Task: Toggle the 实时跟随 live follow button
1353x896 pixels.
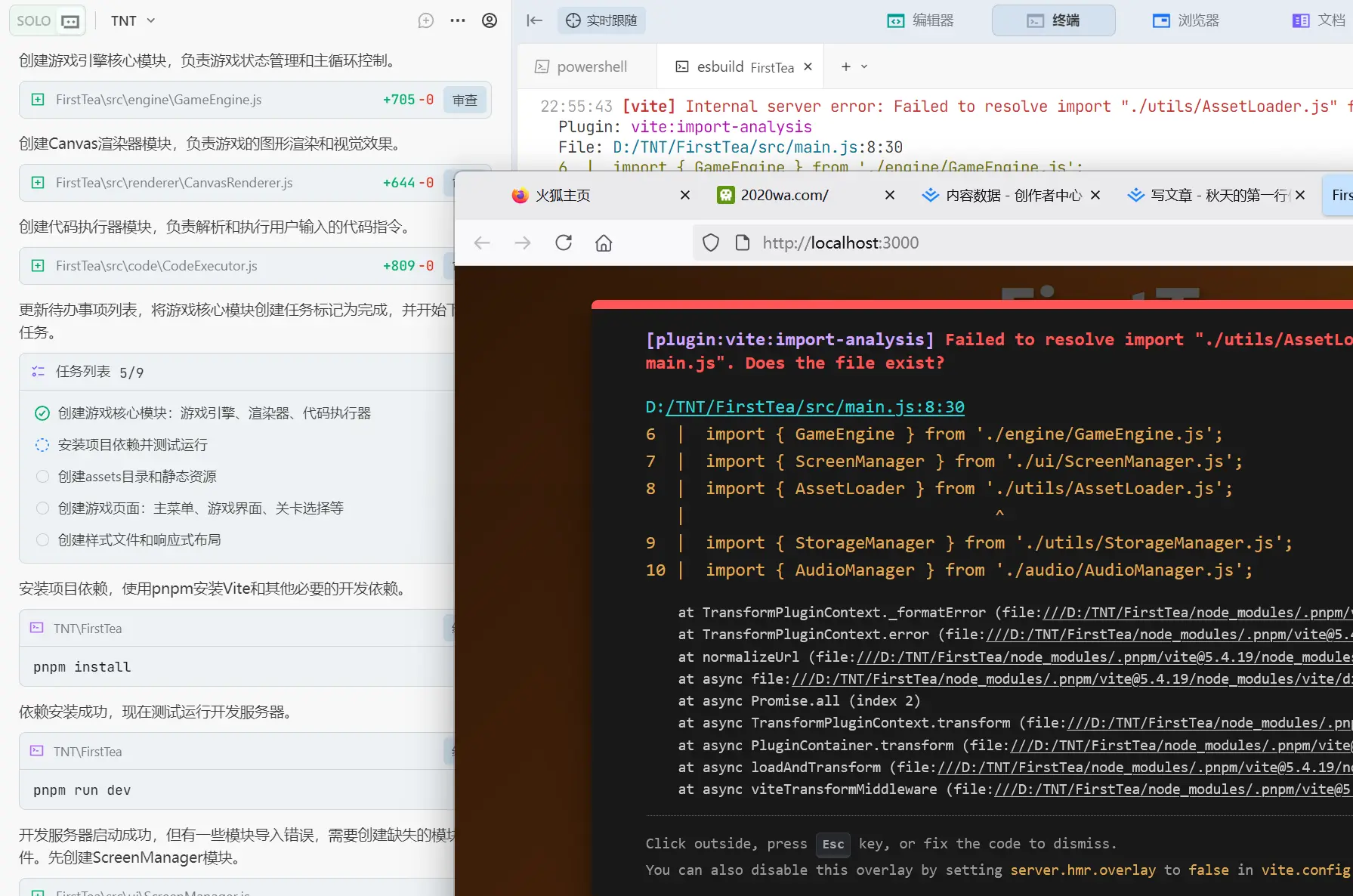Action: 601,20
